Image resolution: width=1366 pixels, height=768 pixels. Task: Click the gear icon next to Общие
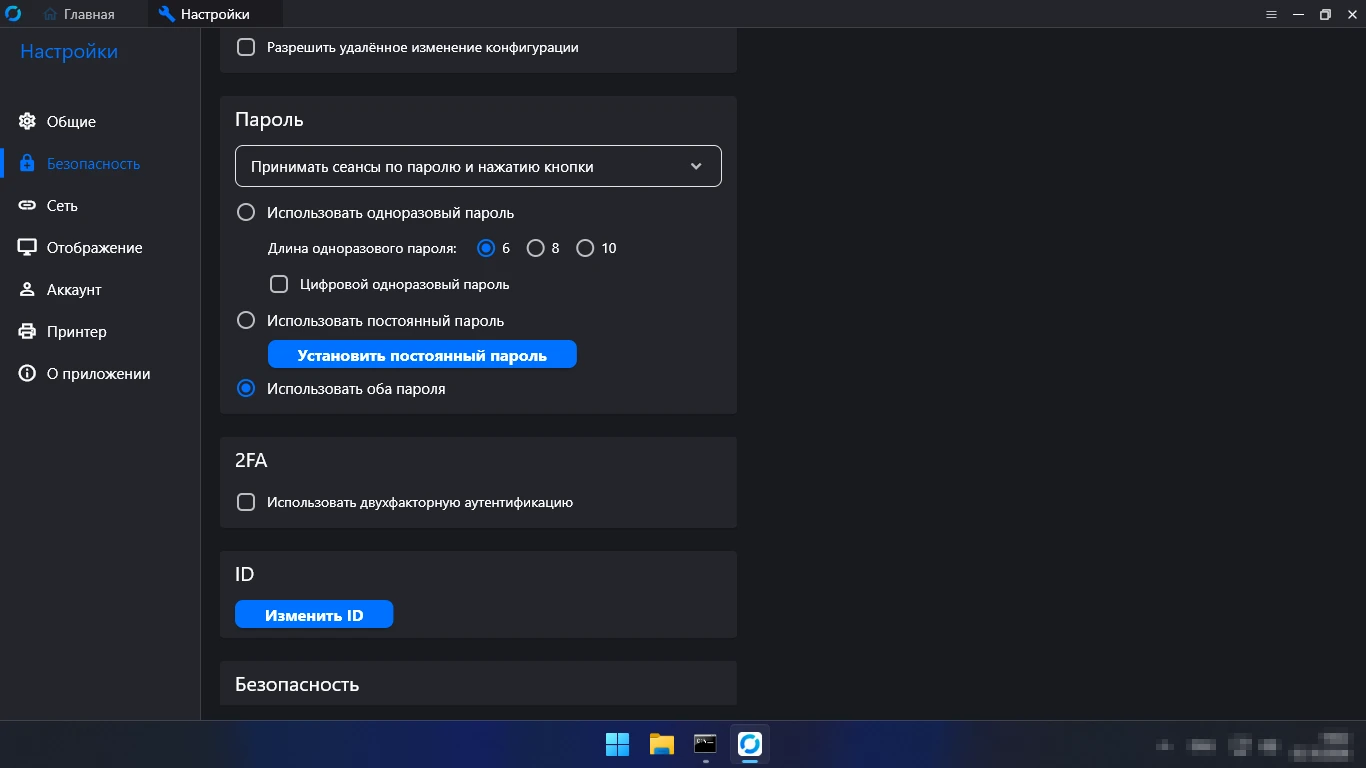pyautogui.click(x=28, y=122)
